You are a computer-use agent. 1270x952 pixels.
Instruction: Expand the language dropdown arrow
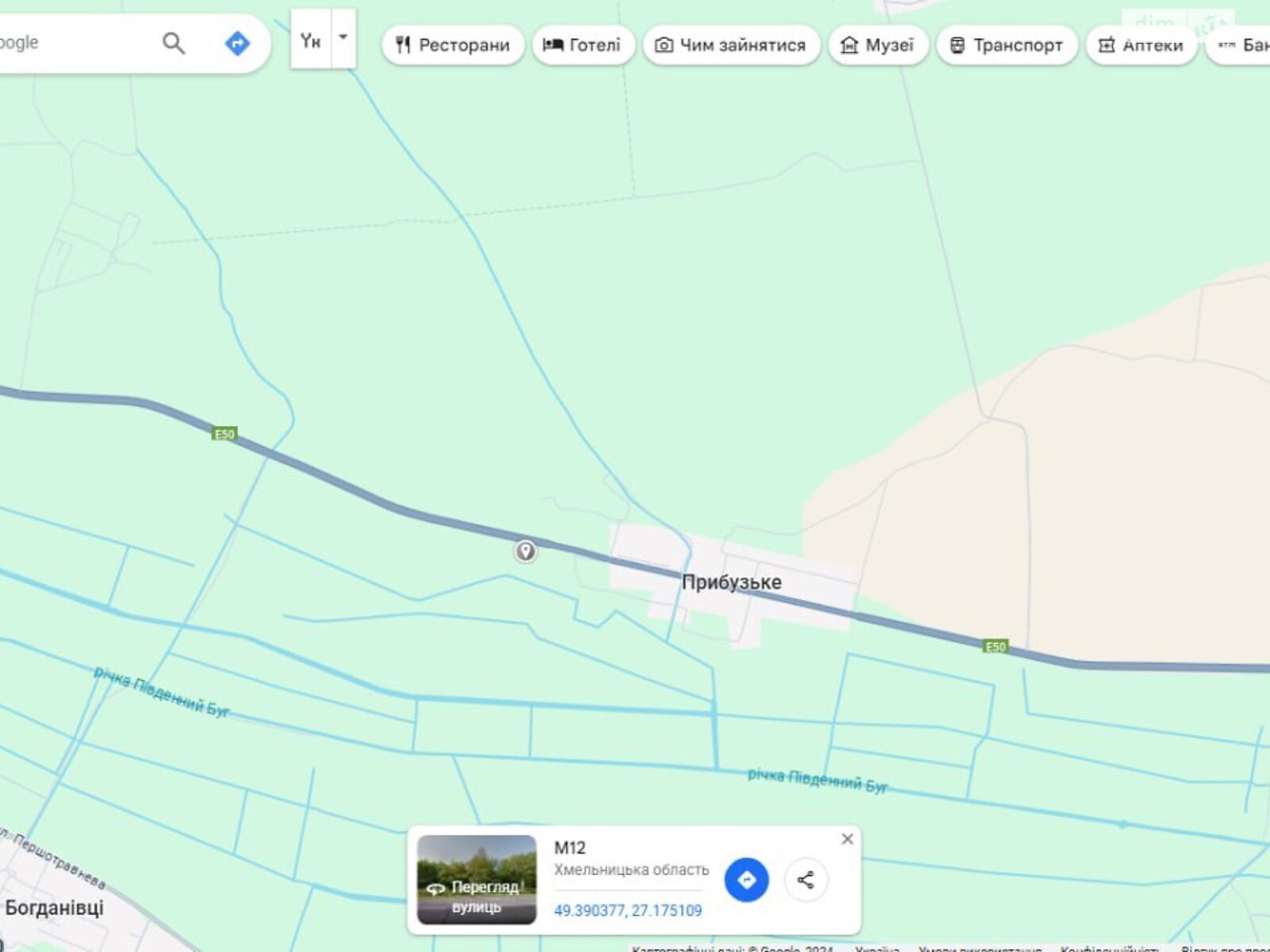coord(343,38)
